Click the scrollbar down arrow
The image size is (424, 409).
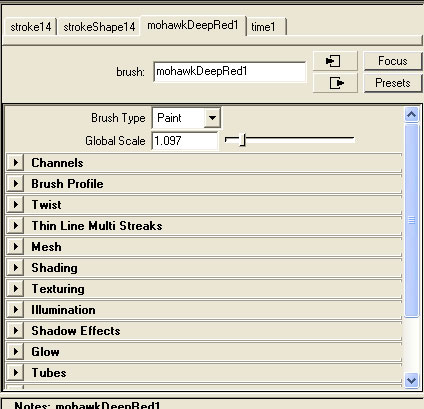point(411,380)
